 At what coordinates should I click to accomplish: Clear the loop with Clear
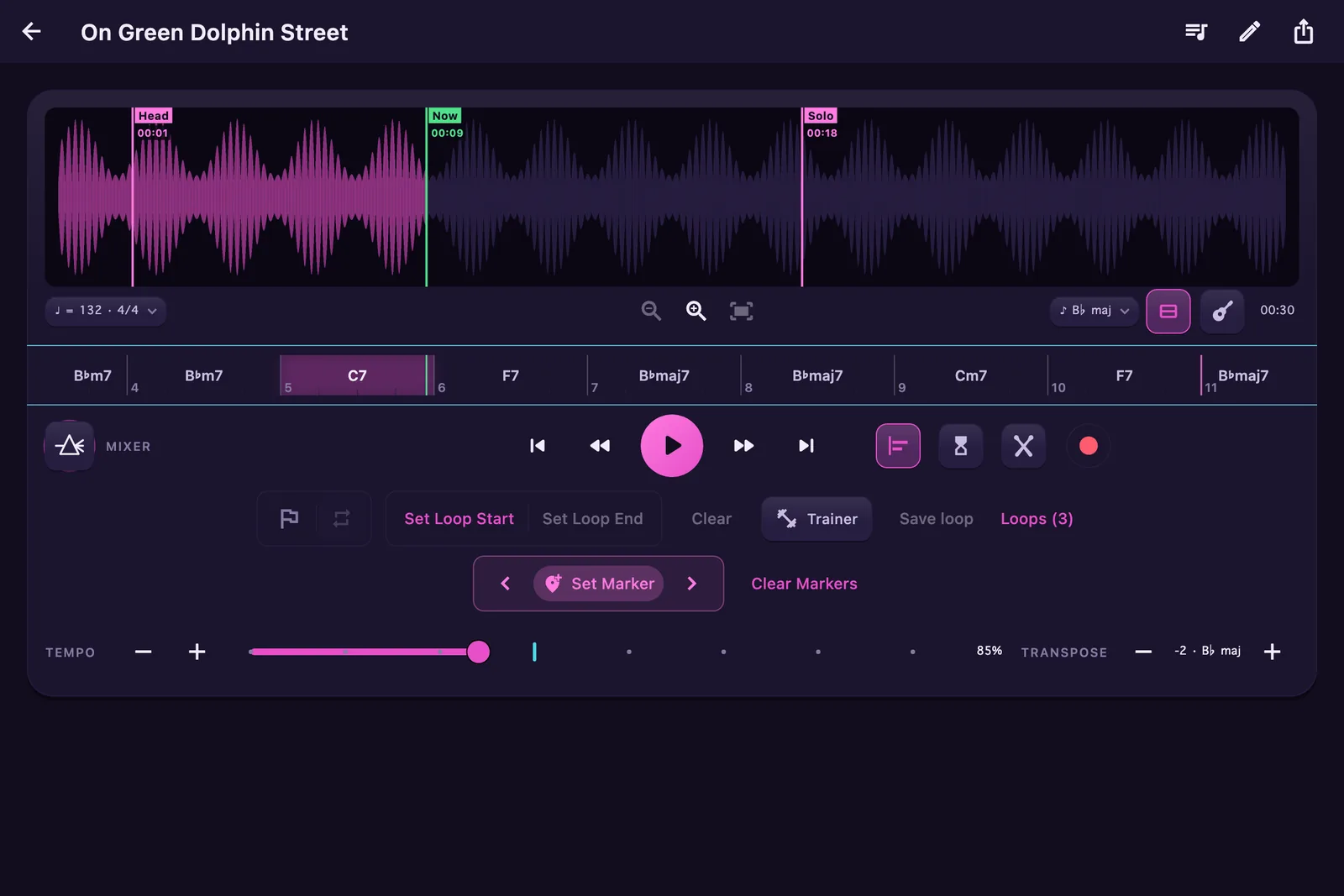pos(711,519)
